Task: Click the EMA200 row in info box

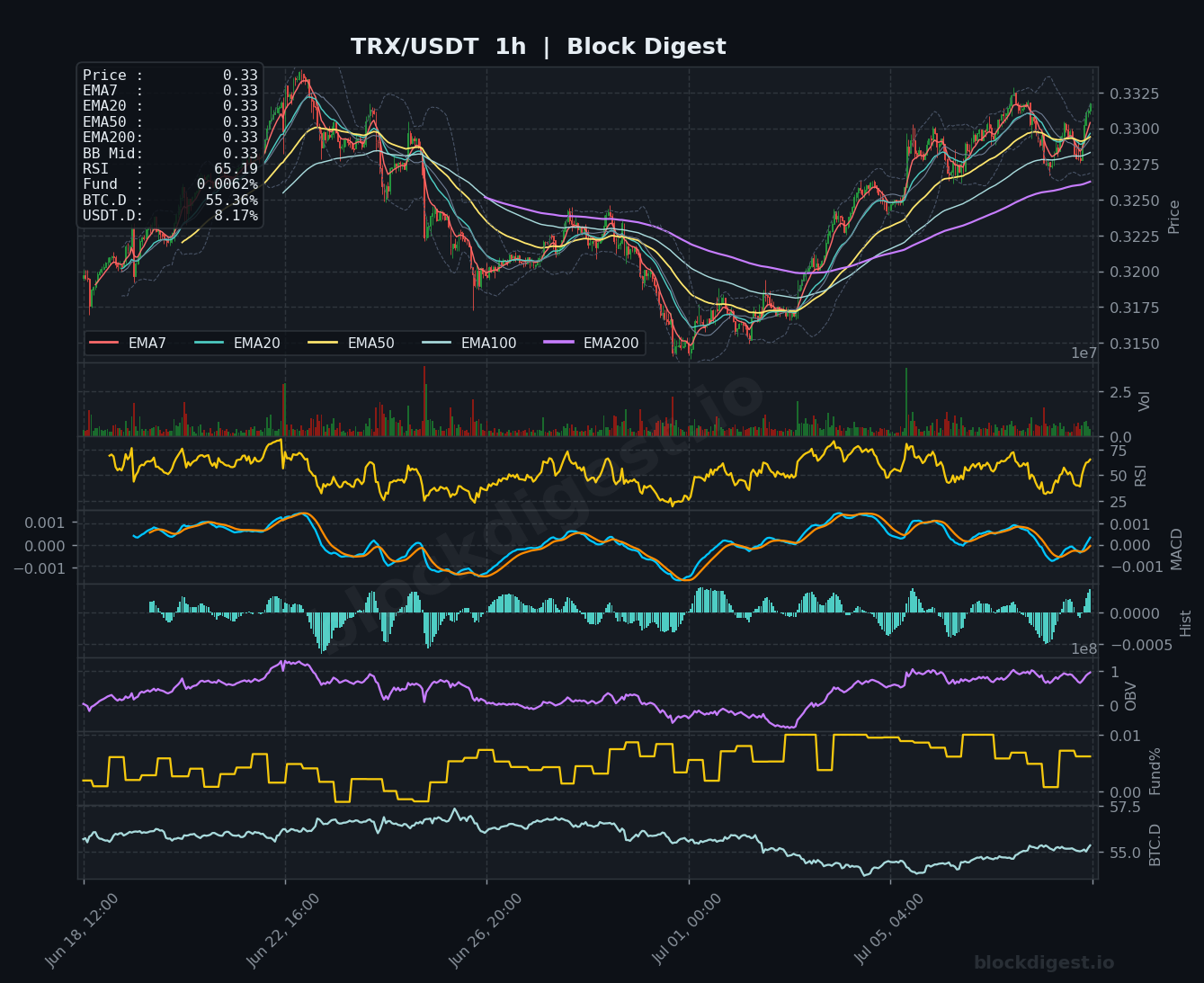Action: [x=170, y=138]
